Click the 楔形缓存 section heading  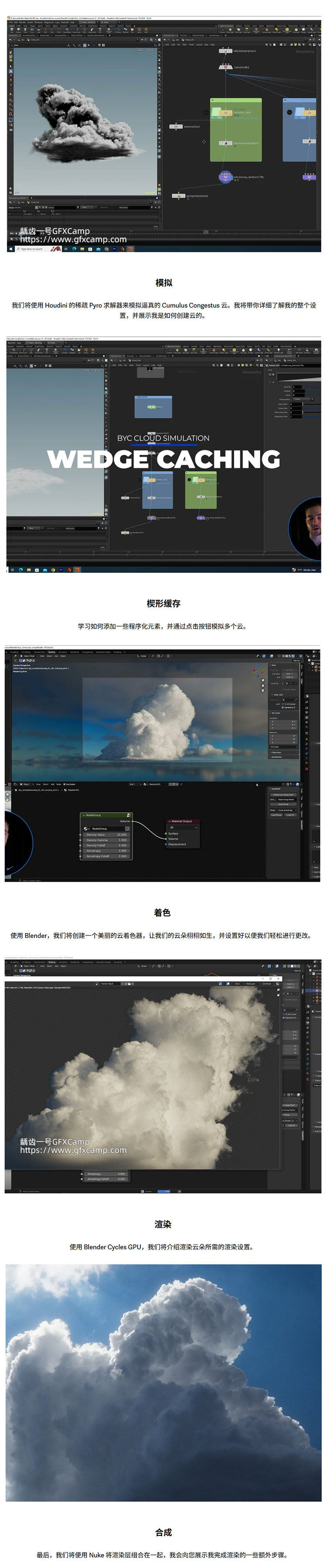pos(163,603)
